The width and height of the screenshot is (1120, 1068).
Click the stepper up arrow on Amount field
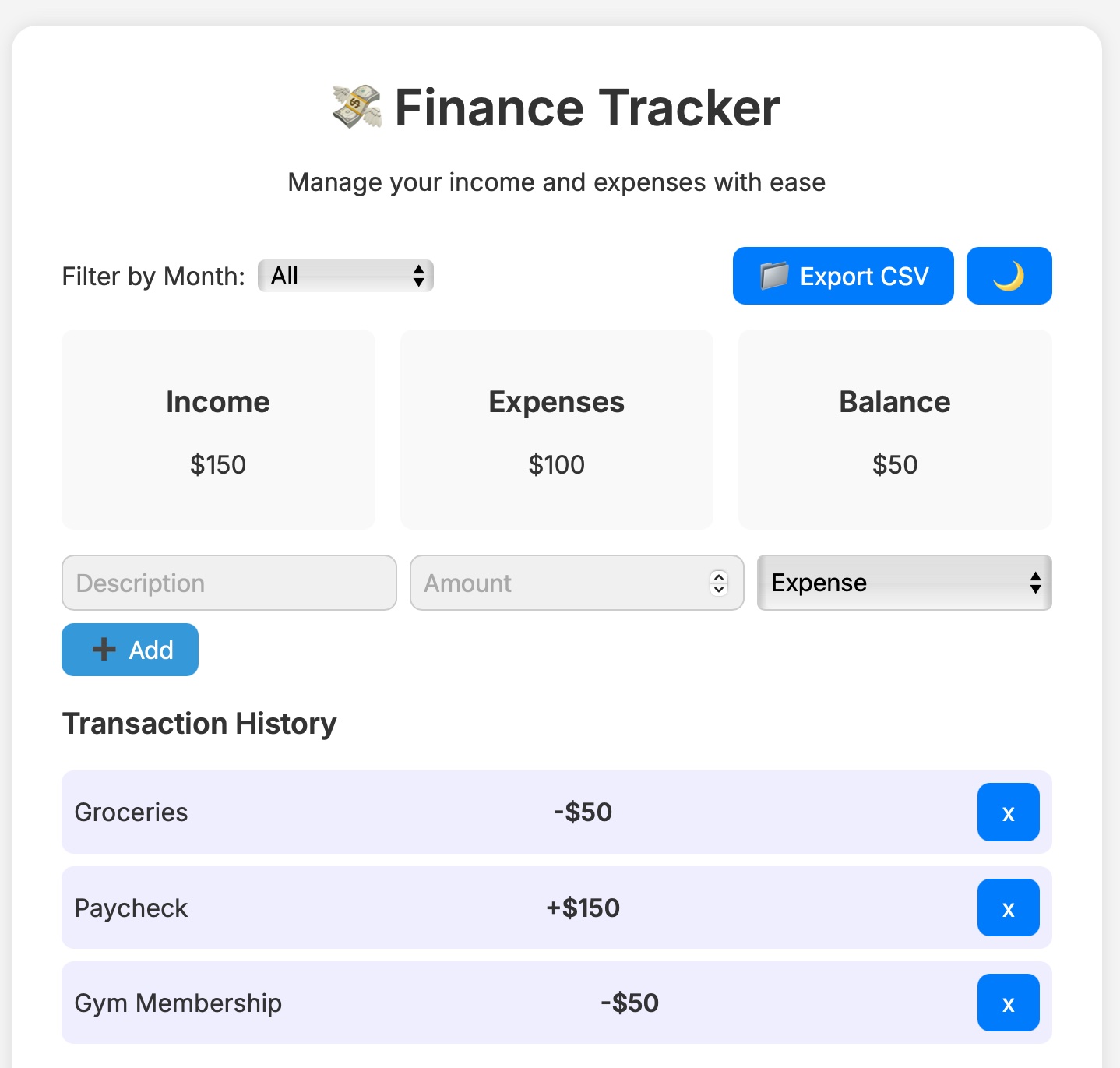point(718,576)
